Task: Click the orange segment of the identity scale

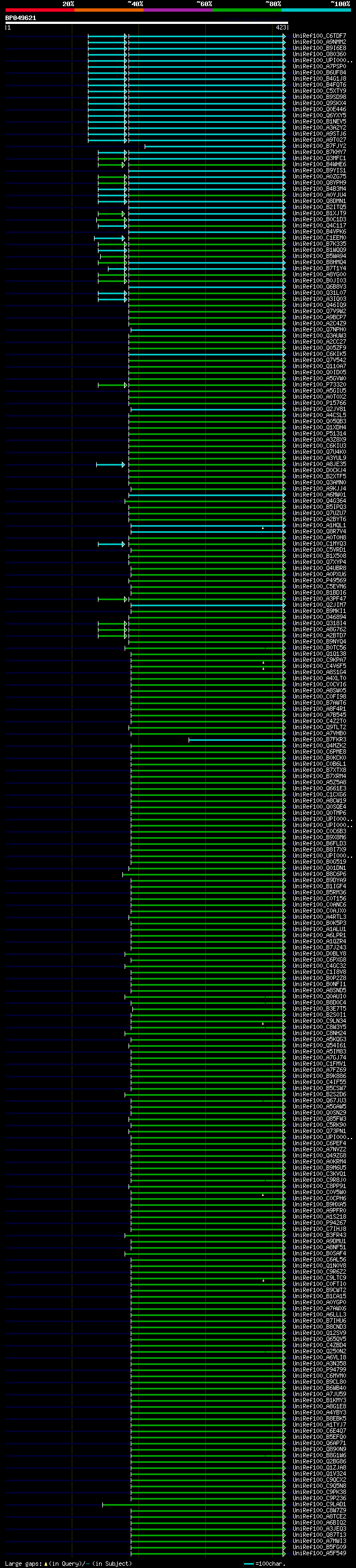Action: [109, 10]
